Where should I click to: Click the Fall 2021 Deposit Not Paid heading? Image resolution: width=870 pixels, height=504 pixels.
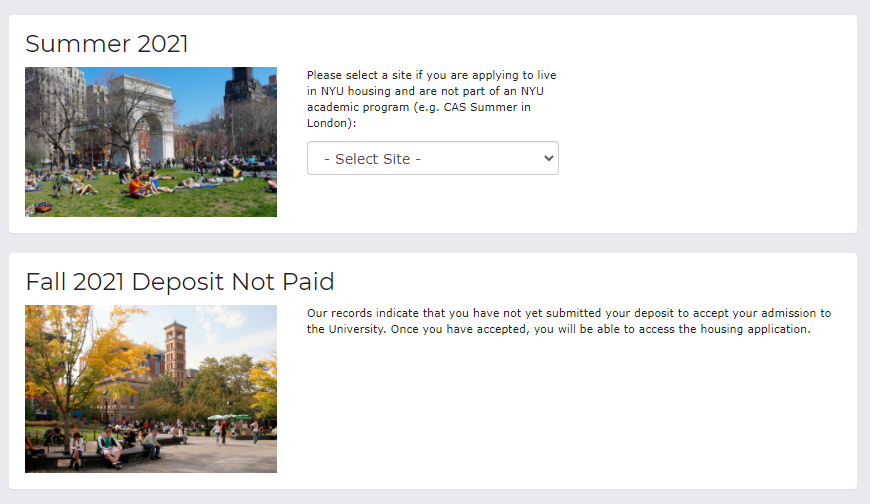180,281
